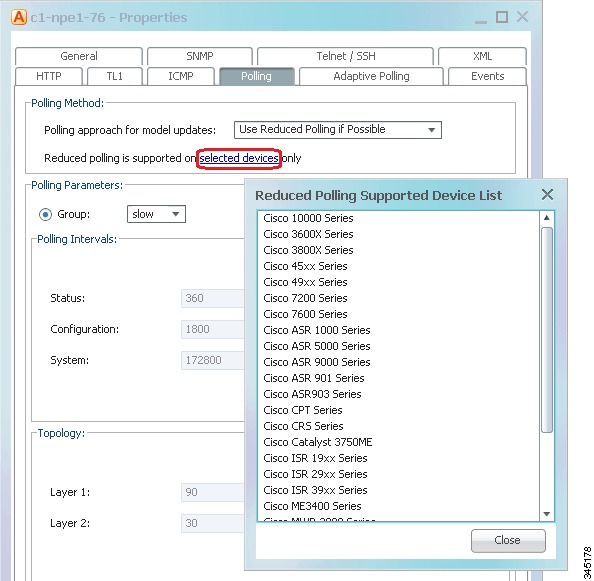The height and width of the screenshot is (581, 594).
Task: Maximize the Properties window
Action: tap(502, 17)
